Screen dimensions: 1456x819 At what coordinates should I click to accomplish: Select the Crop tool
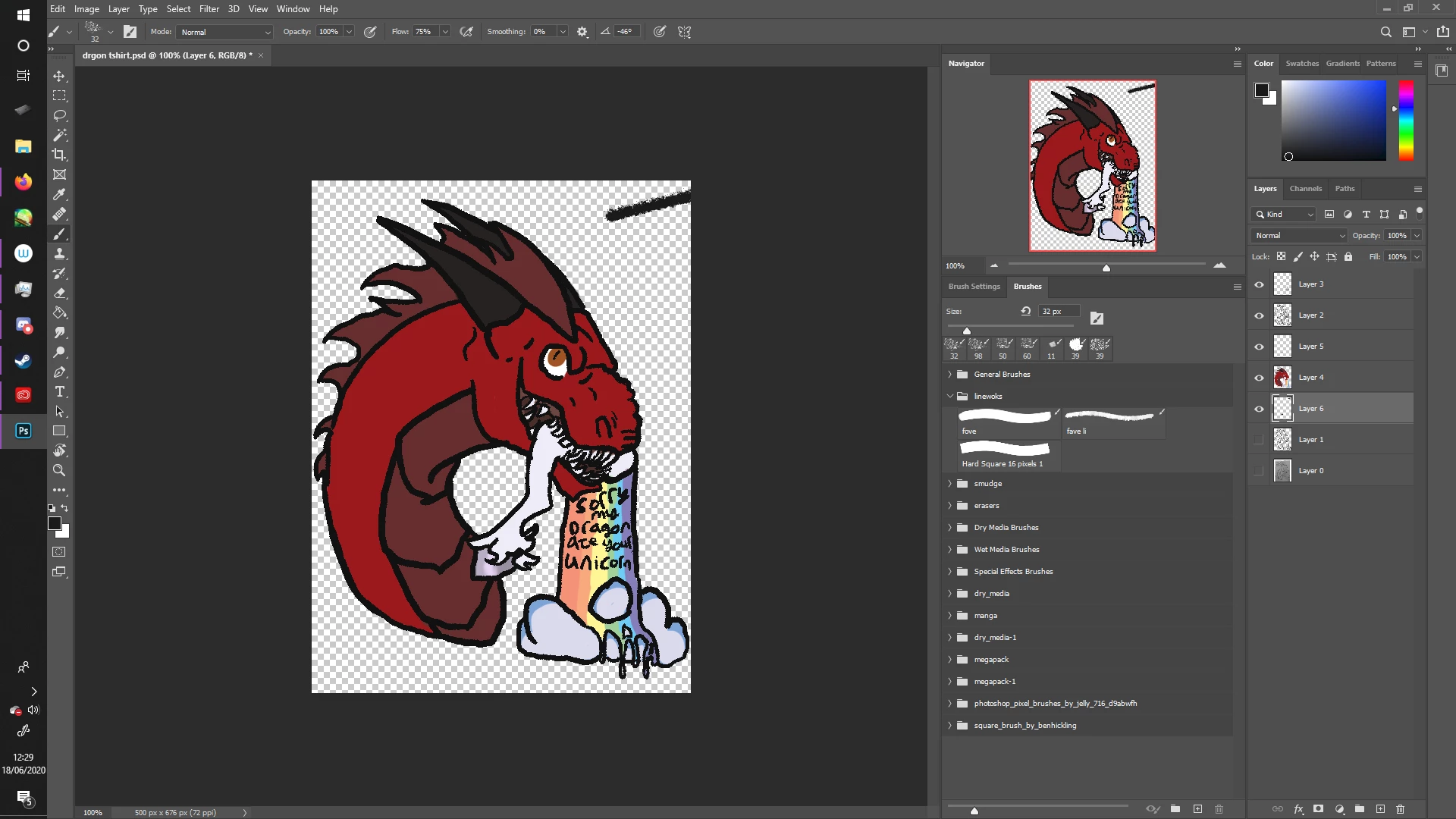coord(59,155)
